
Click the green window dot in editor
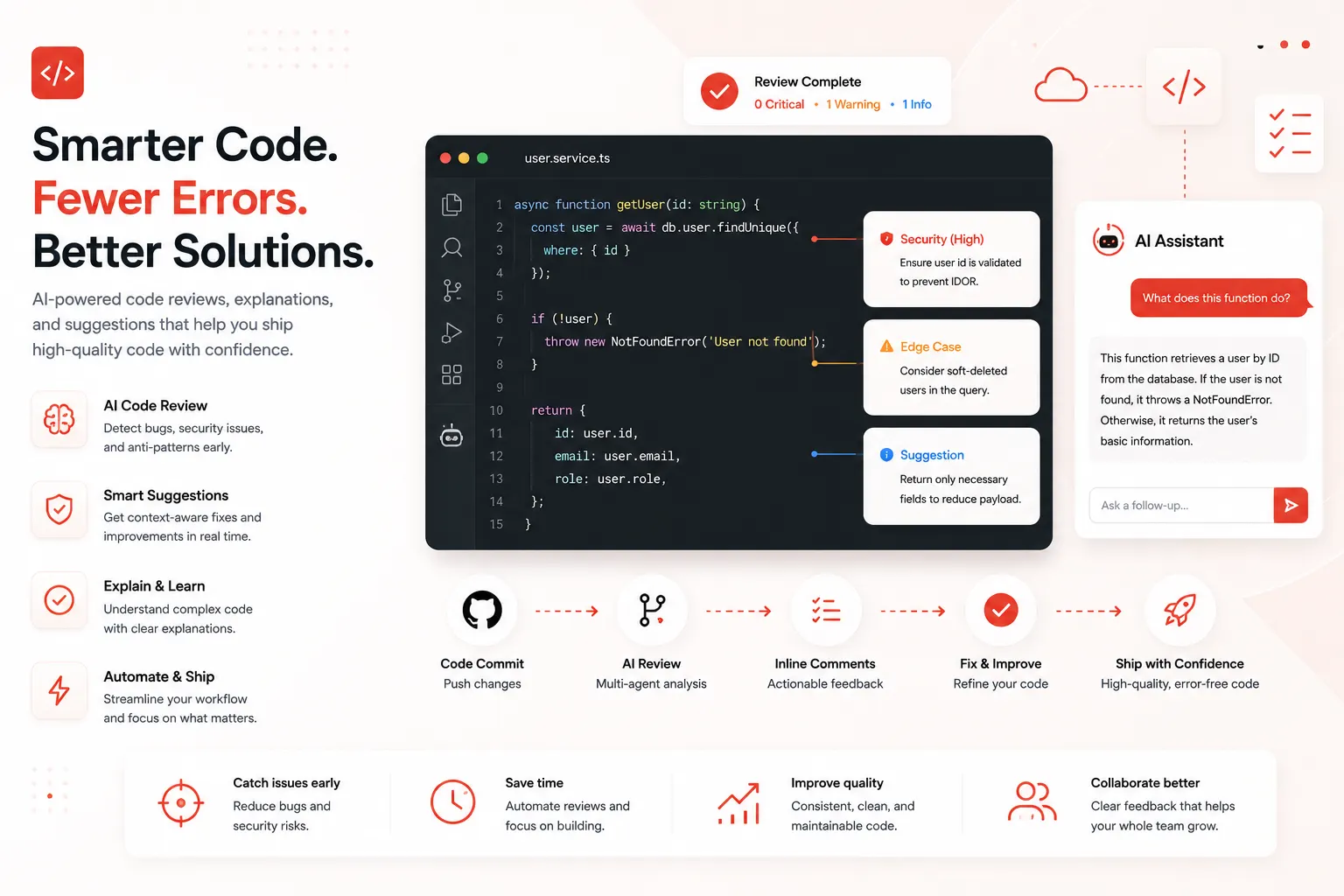[482, 158]
